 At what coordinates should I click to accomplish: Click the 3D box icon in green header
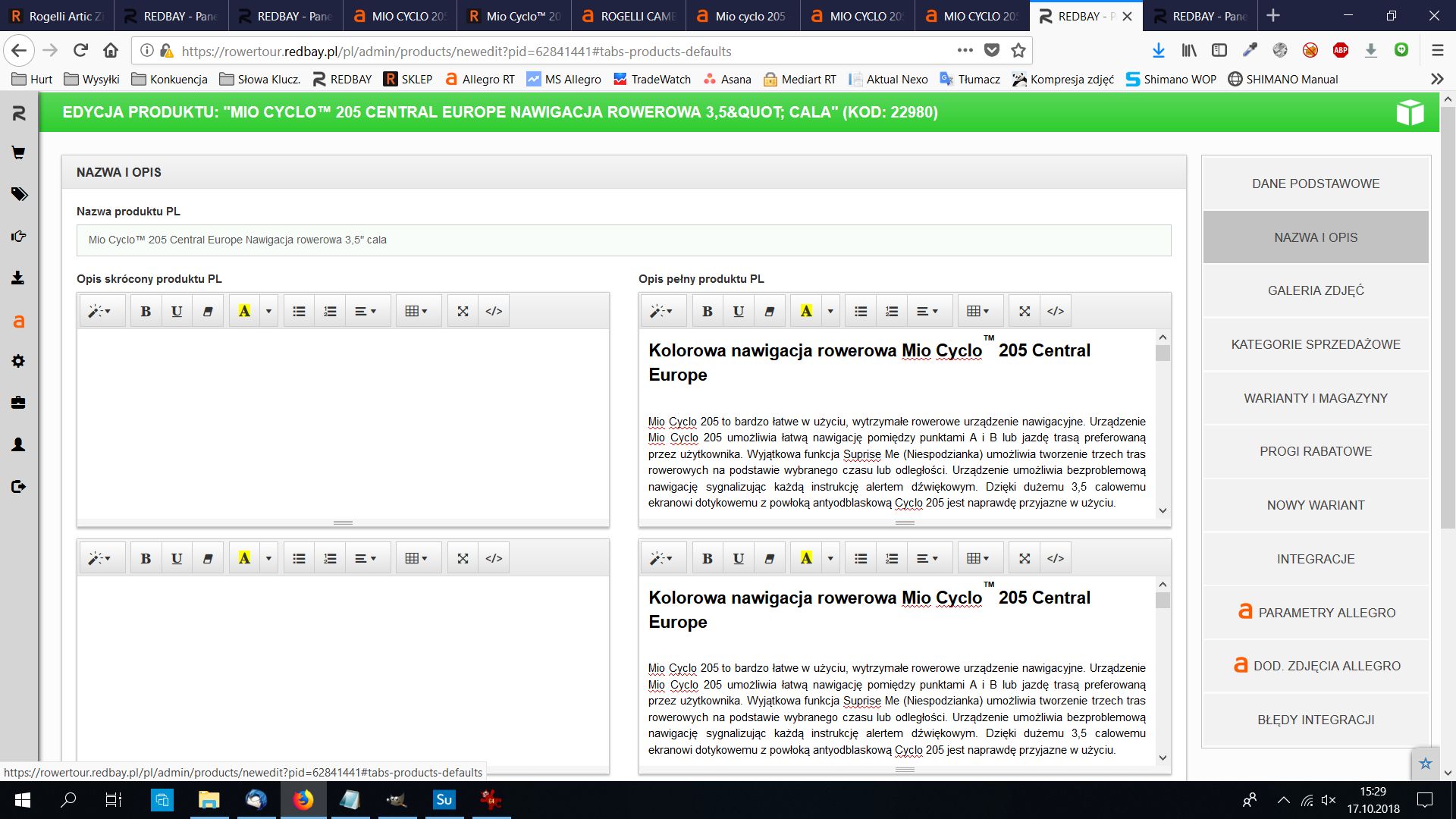[1410, 113]
